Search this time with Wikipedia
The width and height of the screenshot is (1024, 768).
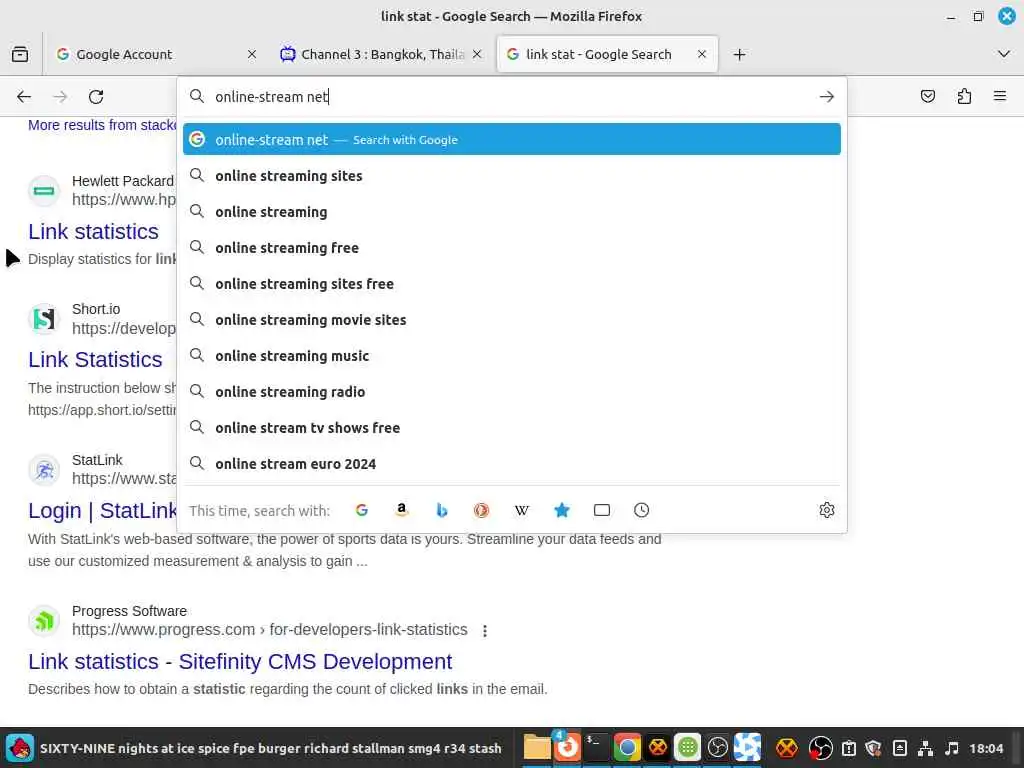(x=522, y=510)
